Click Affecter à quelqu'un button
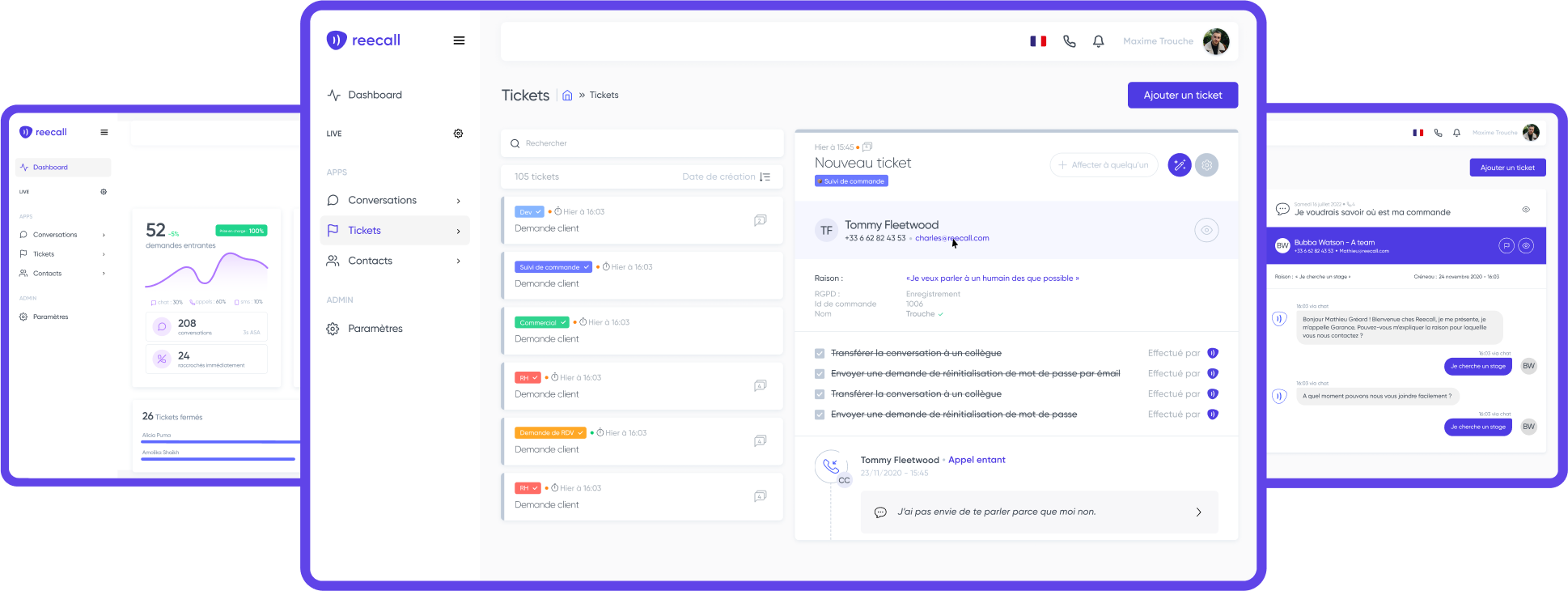This screenshot has width=1568, height=591. pos(1104,165)
